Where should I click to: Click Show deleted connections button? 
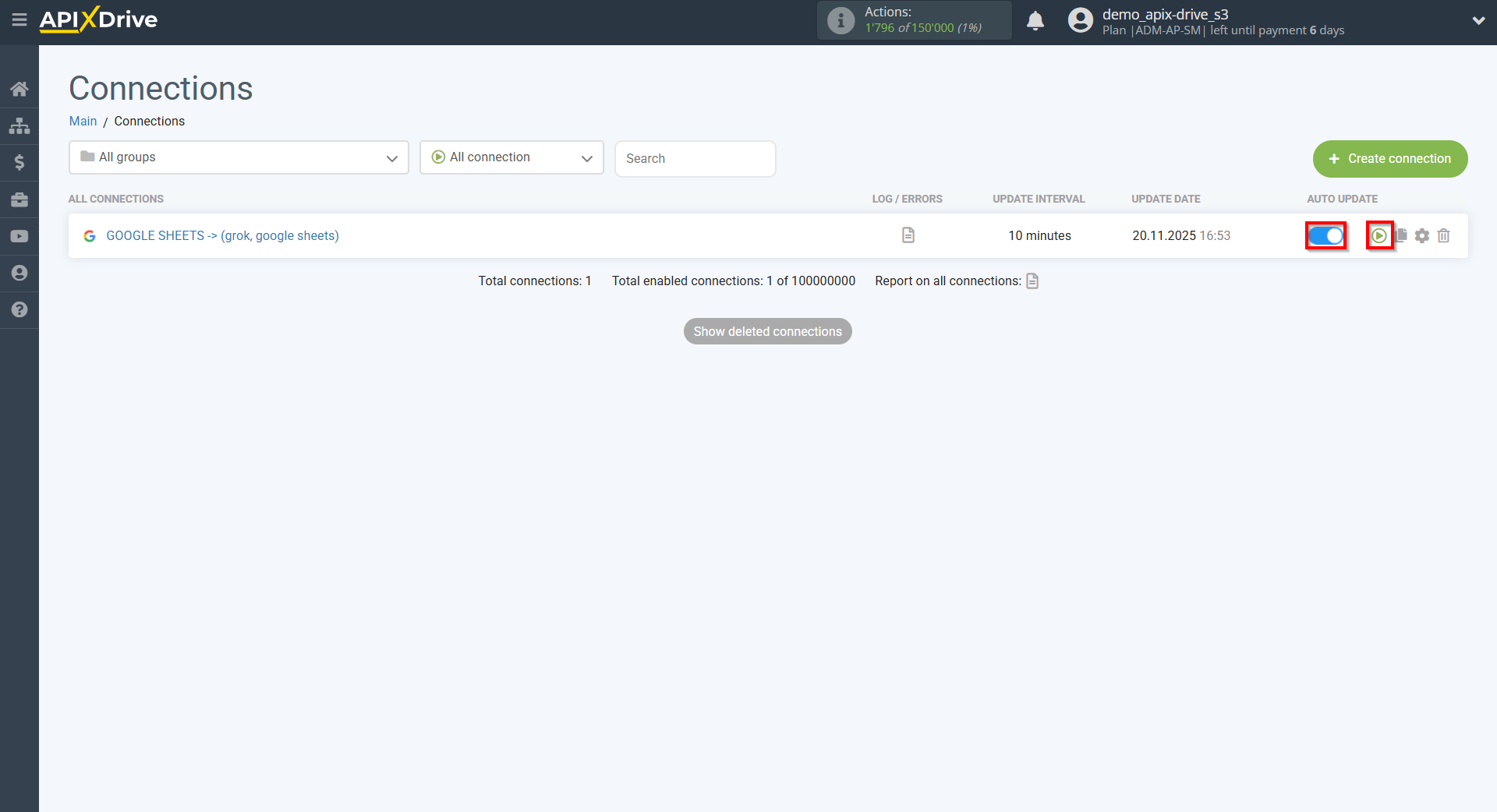(x=767, y=331)
